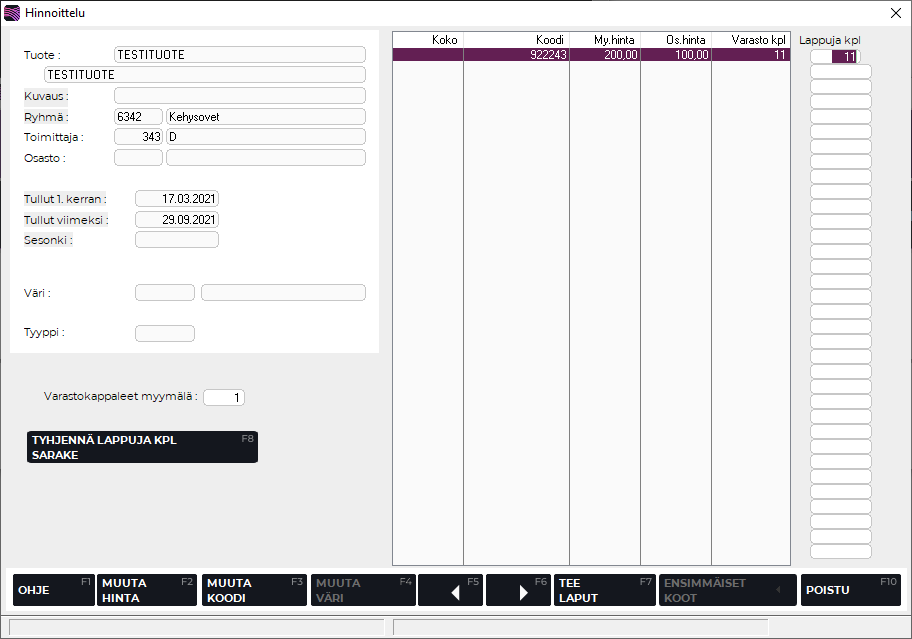The width and height of the screenshot is (912, 639).
Task: Click the Varastokappaleet myymälä field
Action: [223, 398]
